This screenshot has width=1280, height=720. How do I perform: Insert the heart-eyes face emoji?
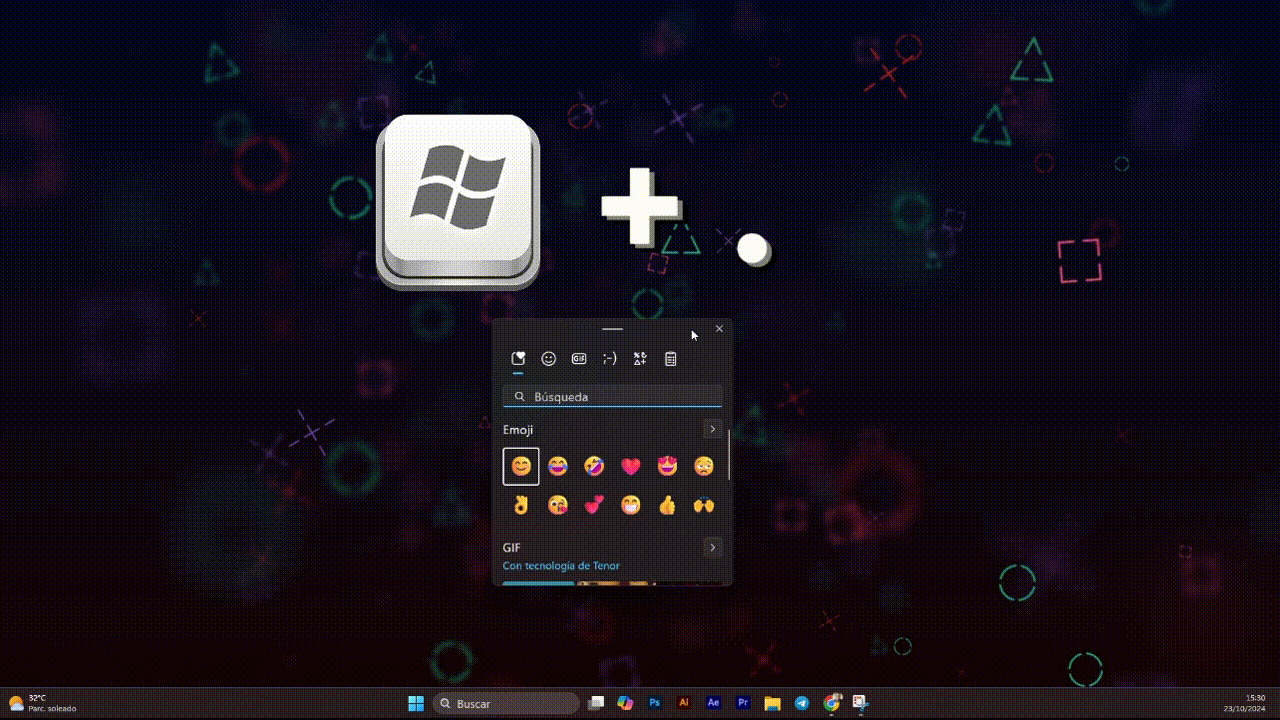(667, 466)
